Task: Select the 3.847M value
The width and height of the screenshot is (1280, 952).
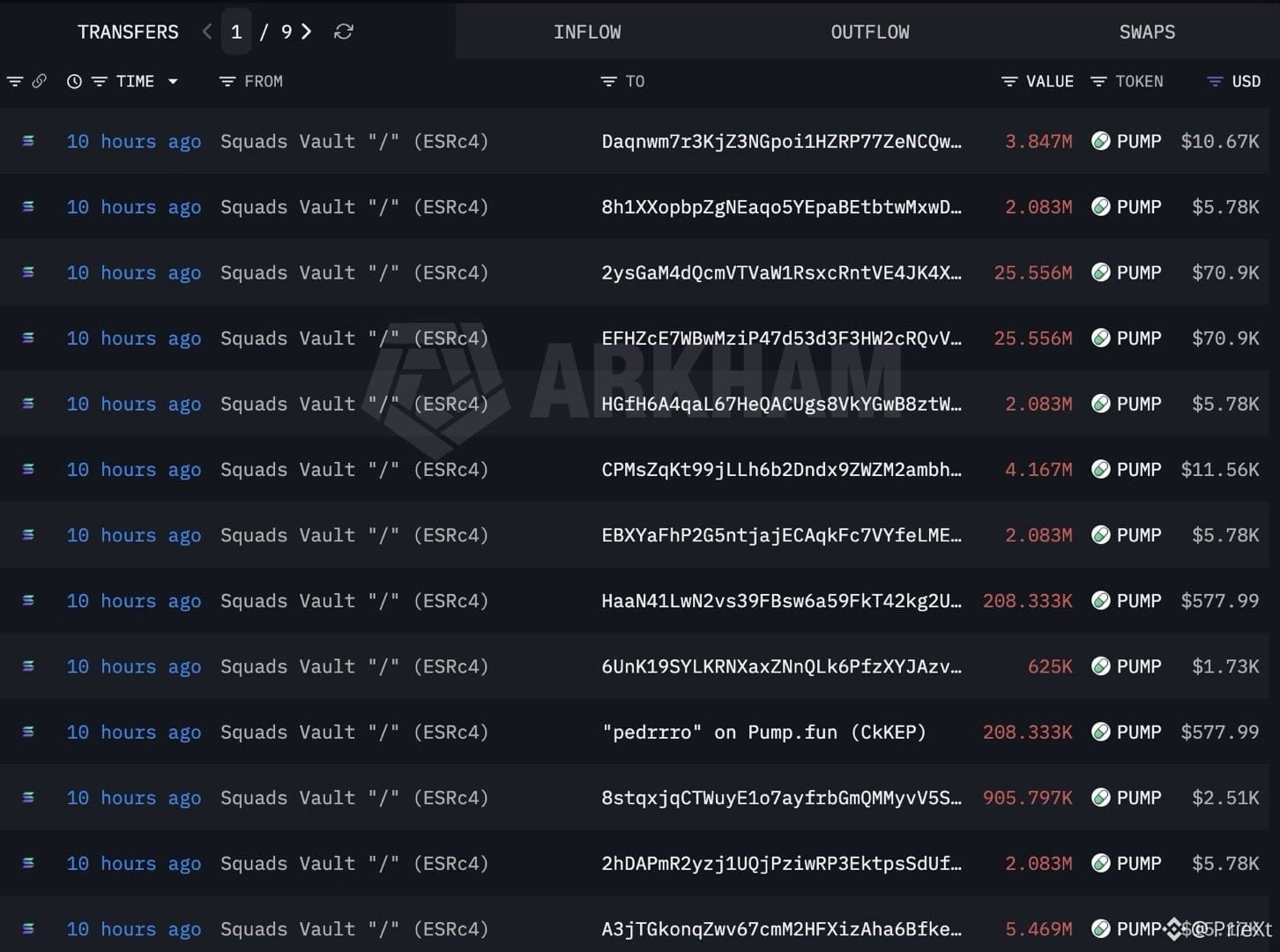Action: click(1038, 141)
